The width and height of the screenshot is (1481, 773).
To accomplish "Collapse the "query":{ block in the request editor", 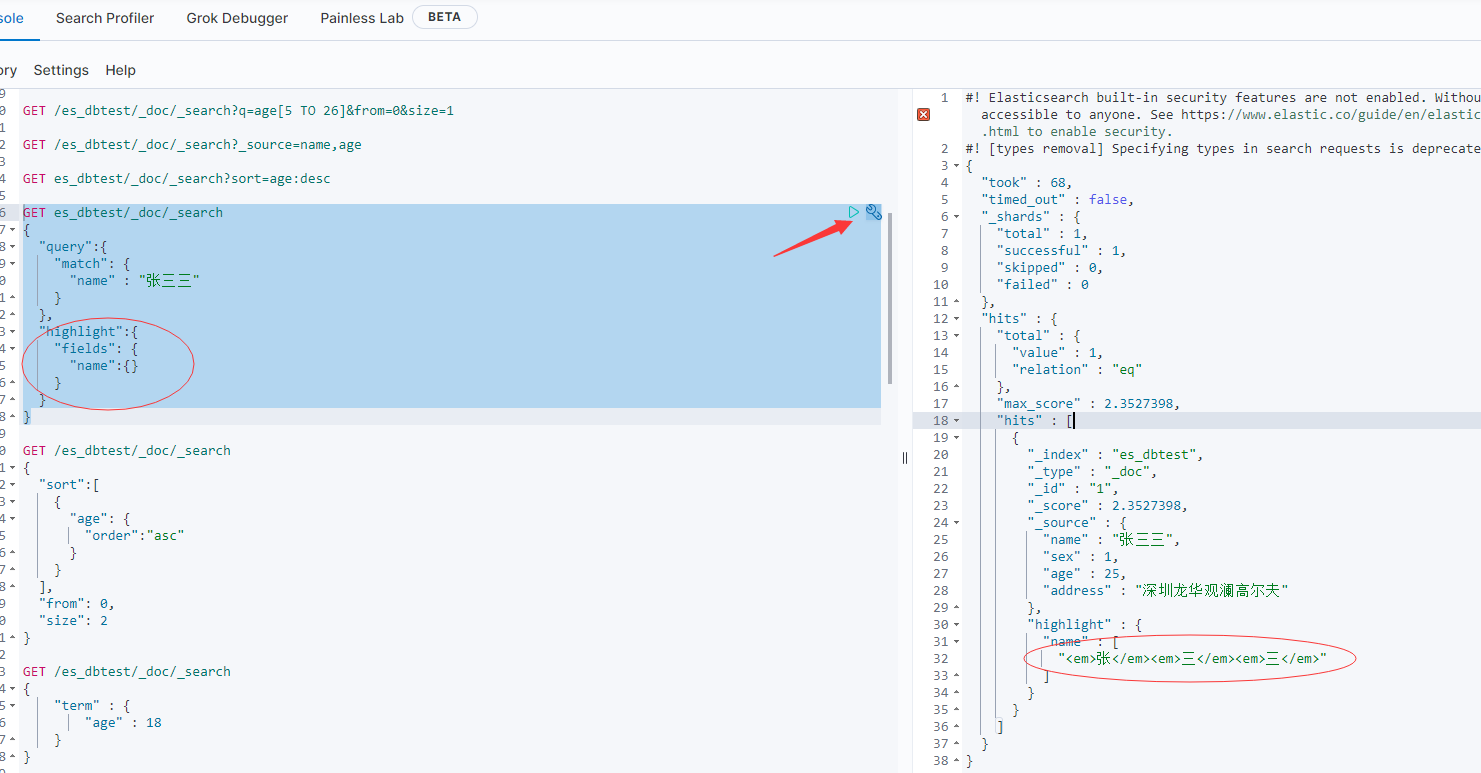I will (x=11, y=246).
